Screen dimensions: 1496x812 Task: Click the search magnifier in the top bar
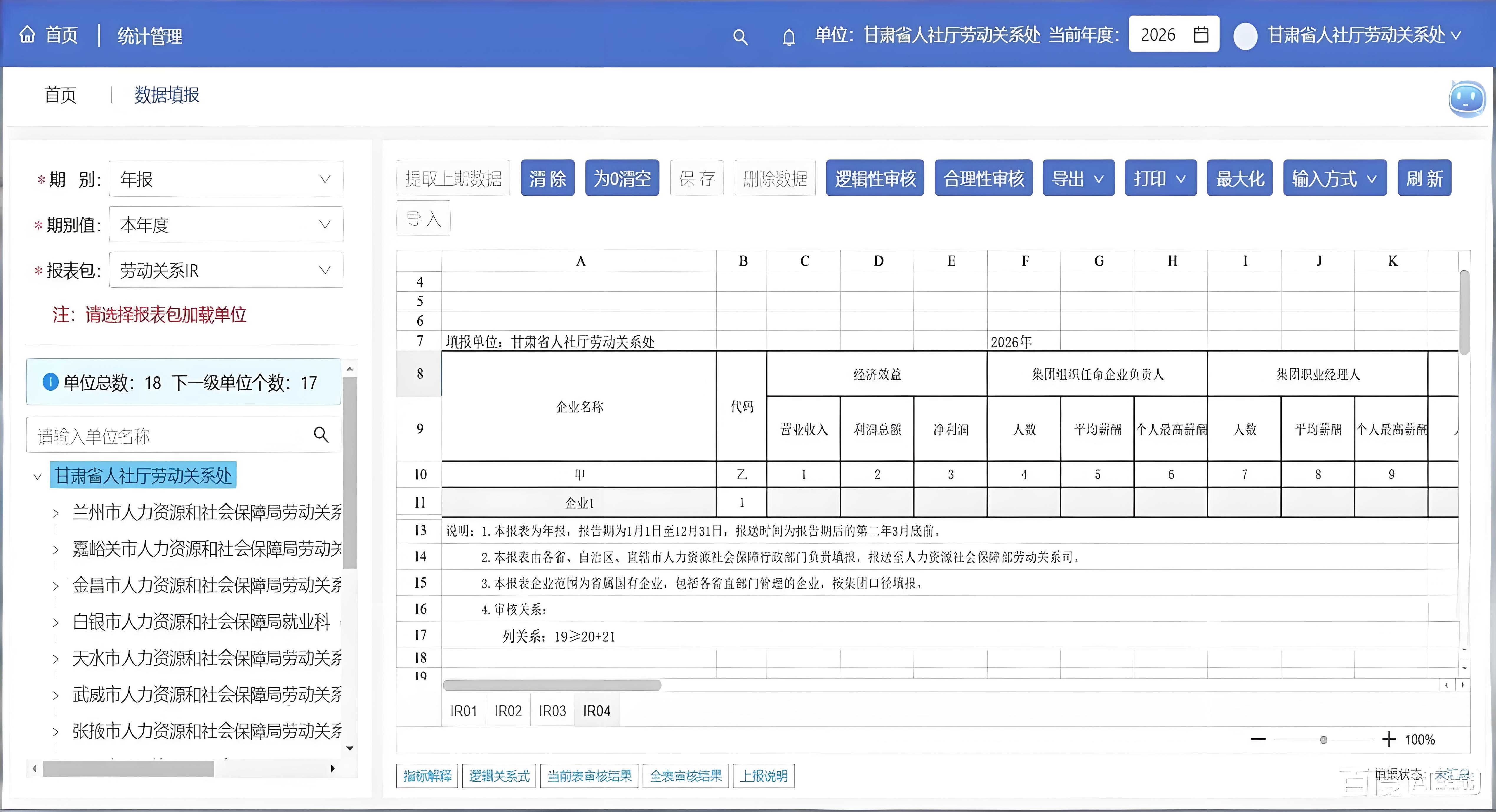click(x=740, y=37)
